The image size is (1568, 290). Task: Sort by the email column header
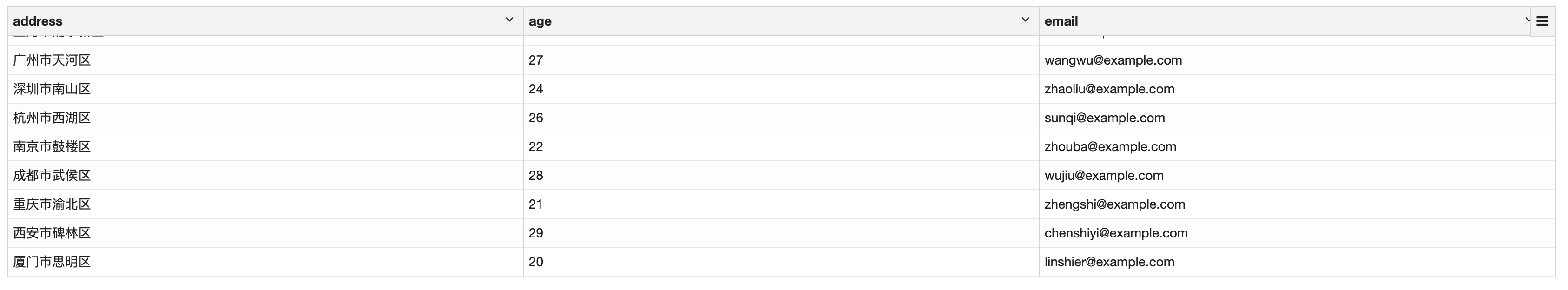[1061, 21]
